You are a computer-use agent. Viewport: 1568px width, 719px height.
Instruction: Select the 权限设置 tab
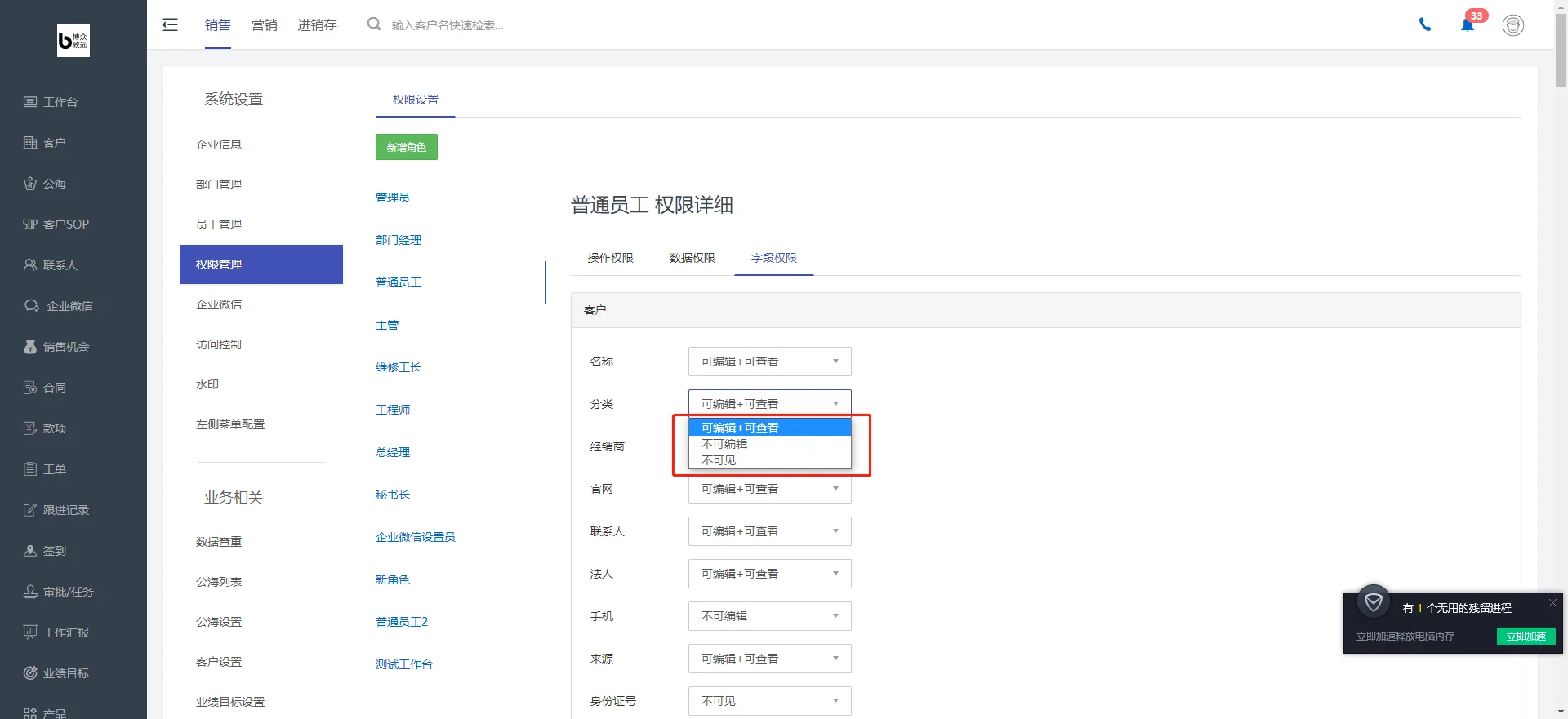(416, 100)
